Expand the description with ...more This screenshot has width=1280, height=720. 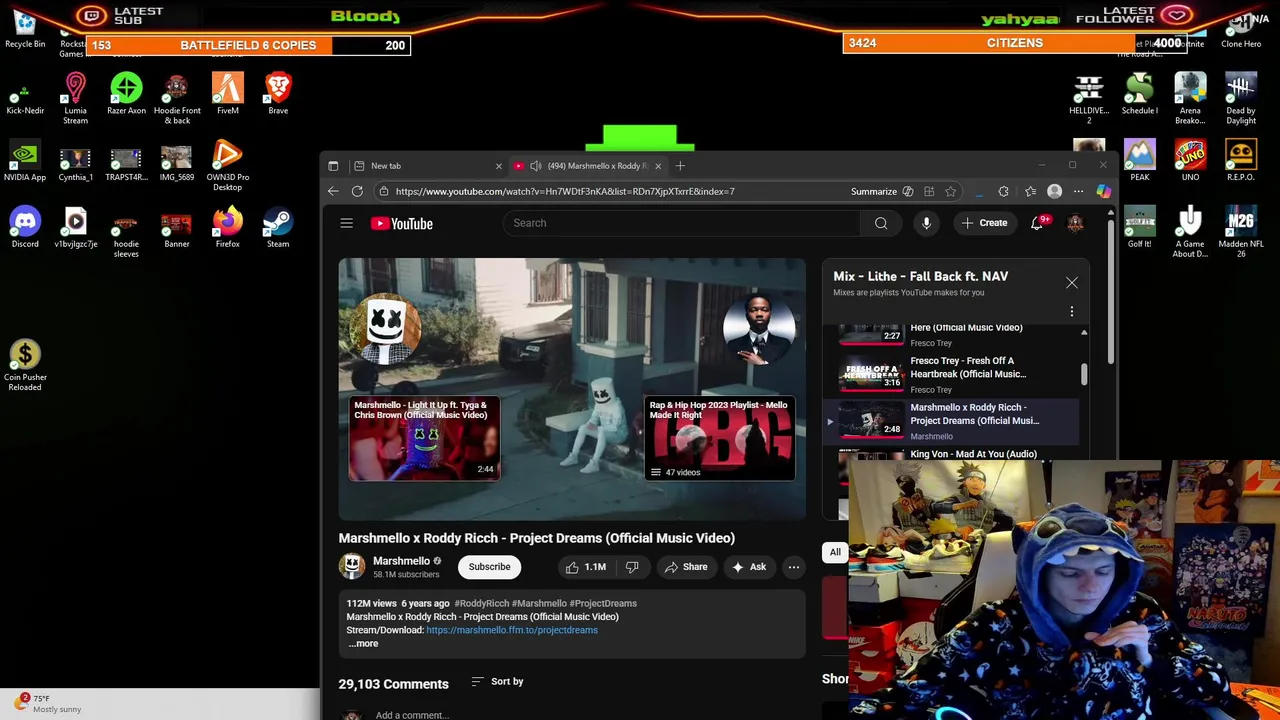(363, 644)
